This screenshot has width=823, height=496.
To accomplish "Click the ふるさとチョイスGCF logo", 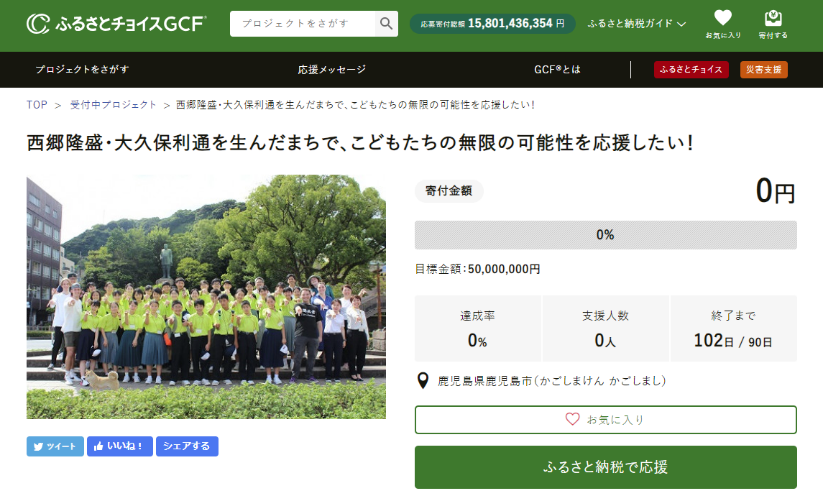I will [x=116, y=23].
